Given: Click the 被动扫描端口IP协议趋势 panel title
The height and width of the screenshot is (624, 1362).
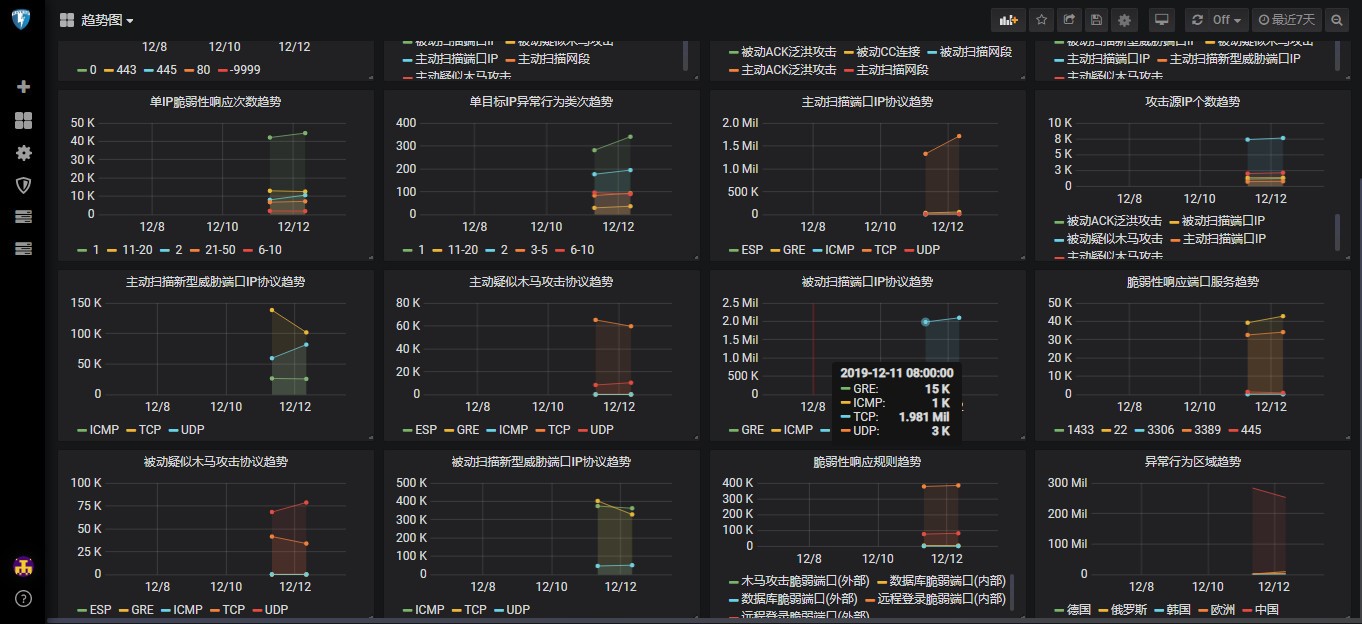Looking at the screenshot, I should pos(867,281).
